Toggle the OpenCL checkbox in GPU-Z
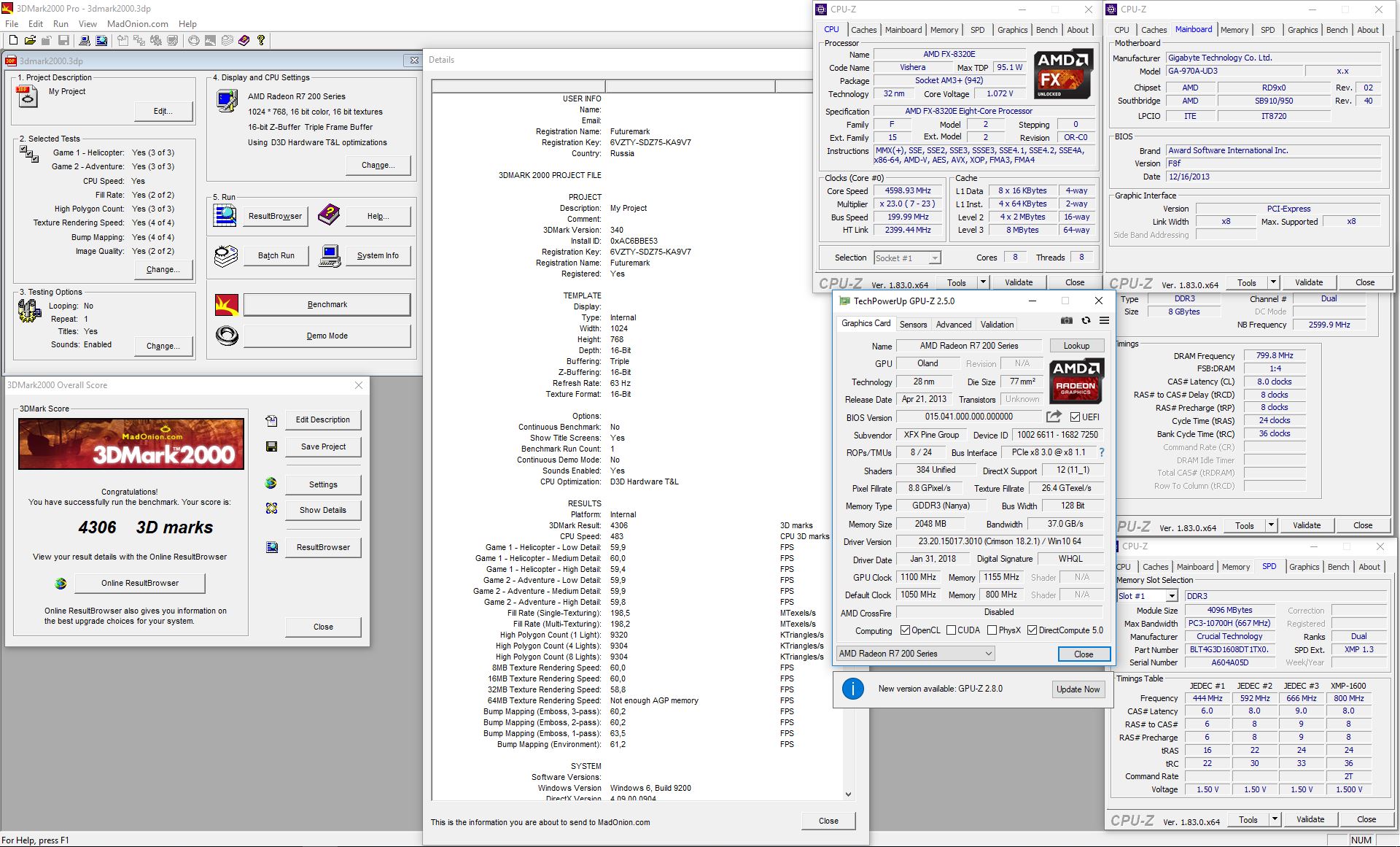Screen dimensions: 1400x847 [905, 630]
